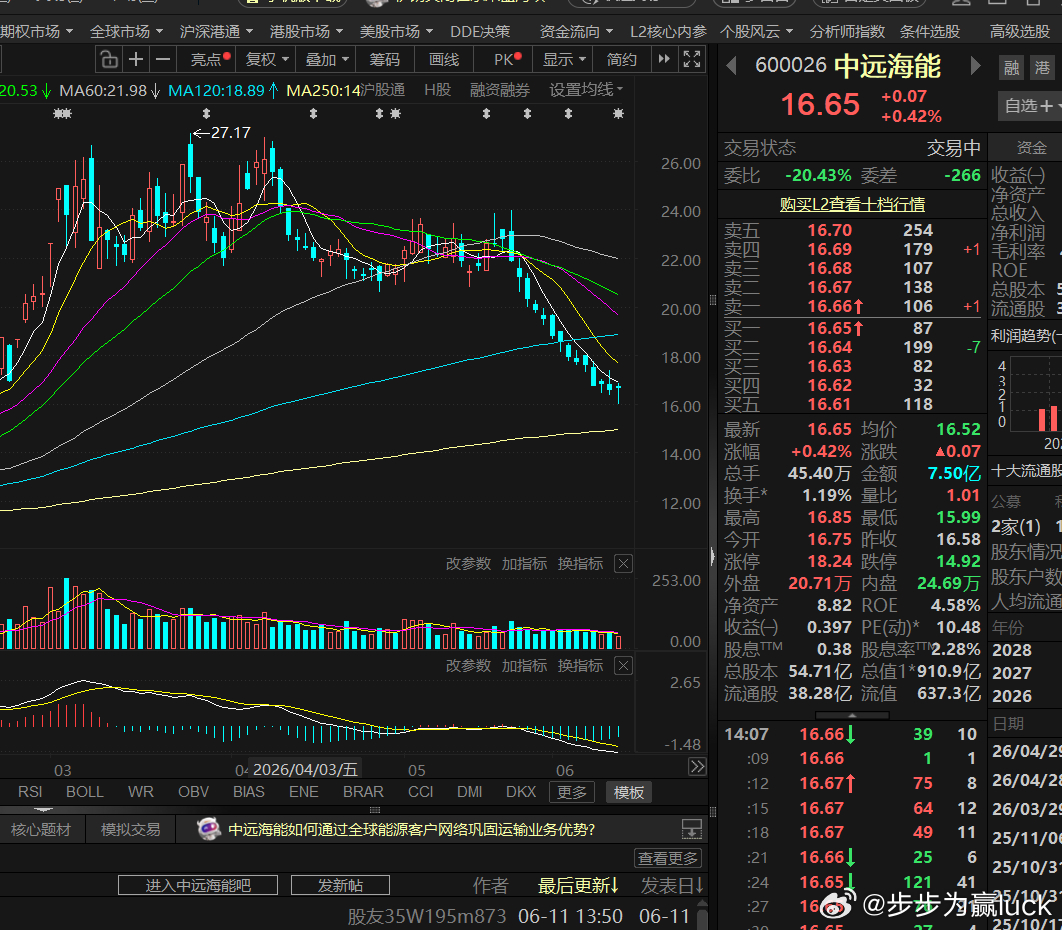This screenshot has width=1062, height=930.
Task: Add stock via 自选+ button
Action: (x=1030, y=106)
